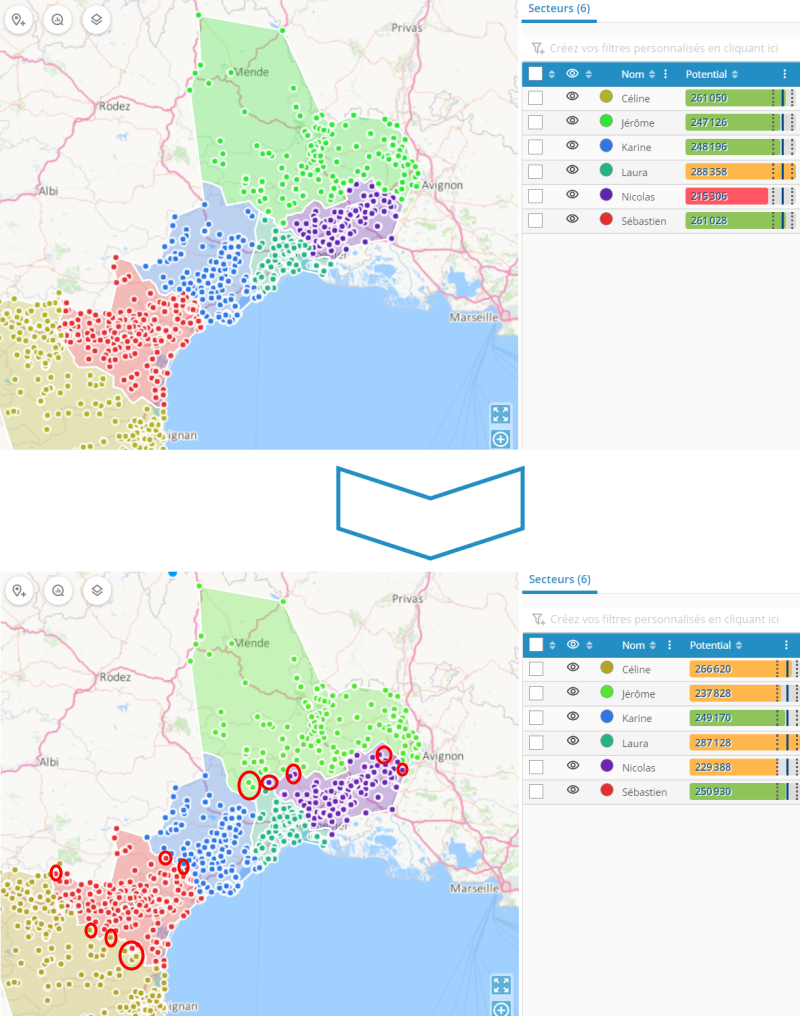Open layers icon on lower map
This screenshot has height=1016, width=800.
pos(97,591)
